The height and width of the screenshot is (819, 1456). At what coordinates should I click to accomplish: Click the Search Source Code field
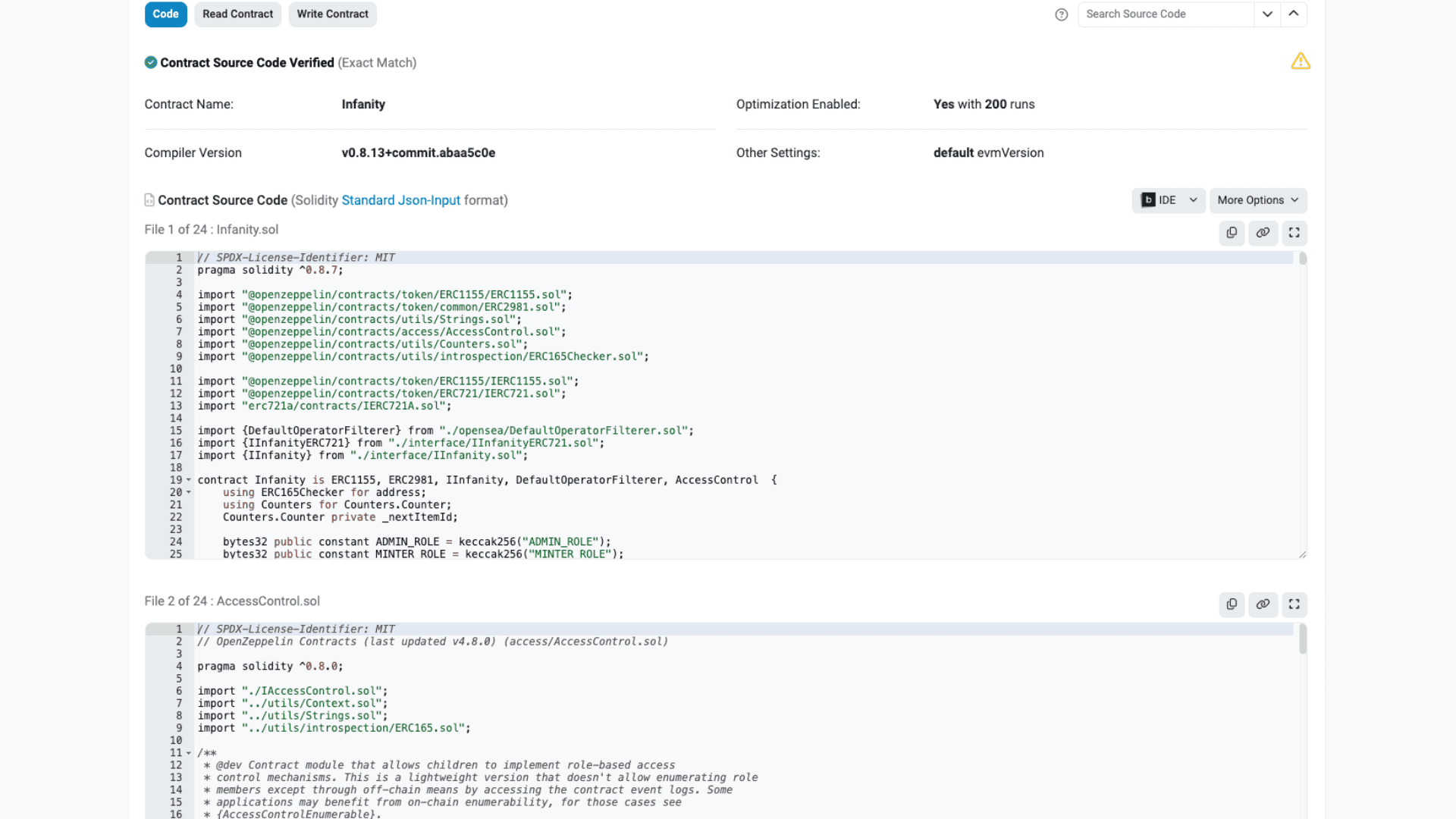click(x=1165, y=14)
